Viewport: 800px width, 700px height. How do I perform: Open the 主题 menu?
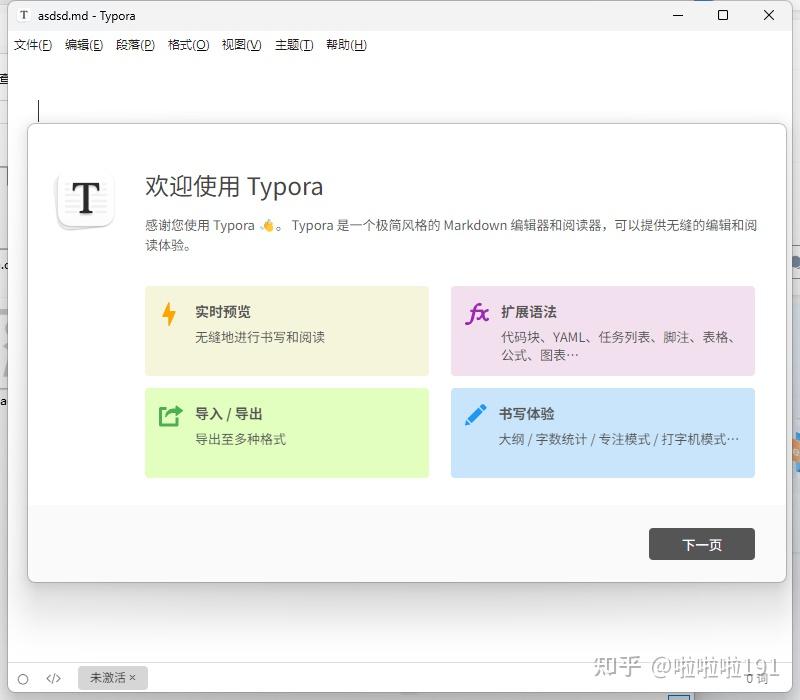(x=294, y=45)
